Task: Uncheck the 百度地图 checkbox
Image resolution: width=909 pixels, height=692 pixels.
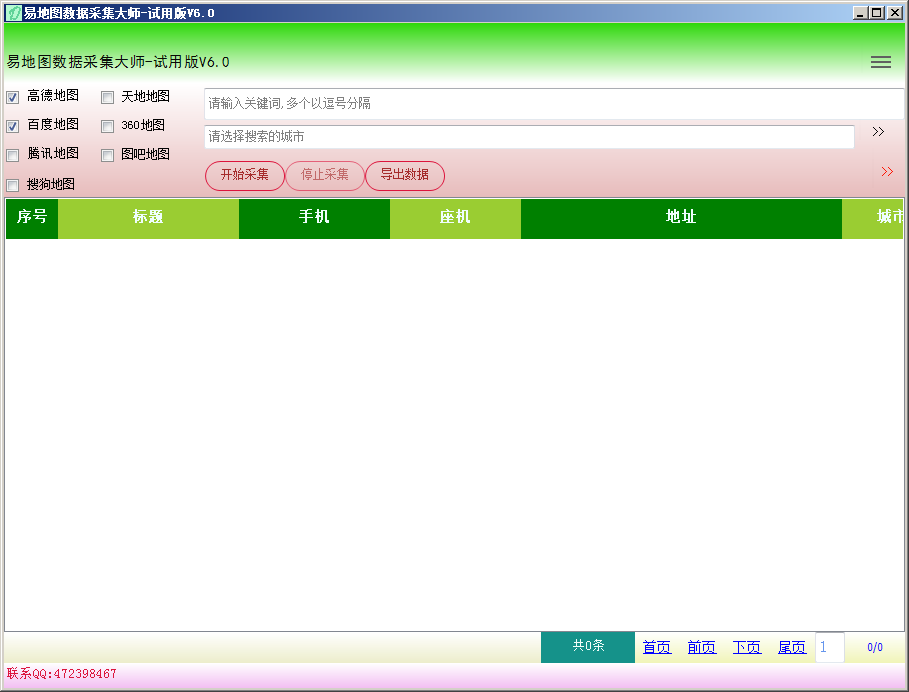Action: point(13,126)
